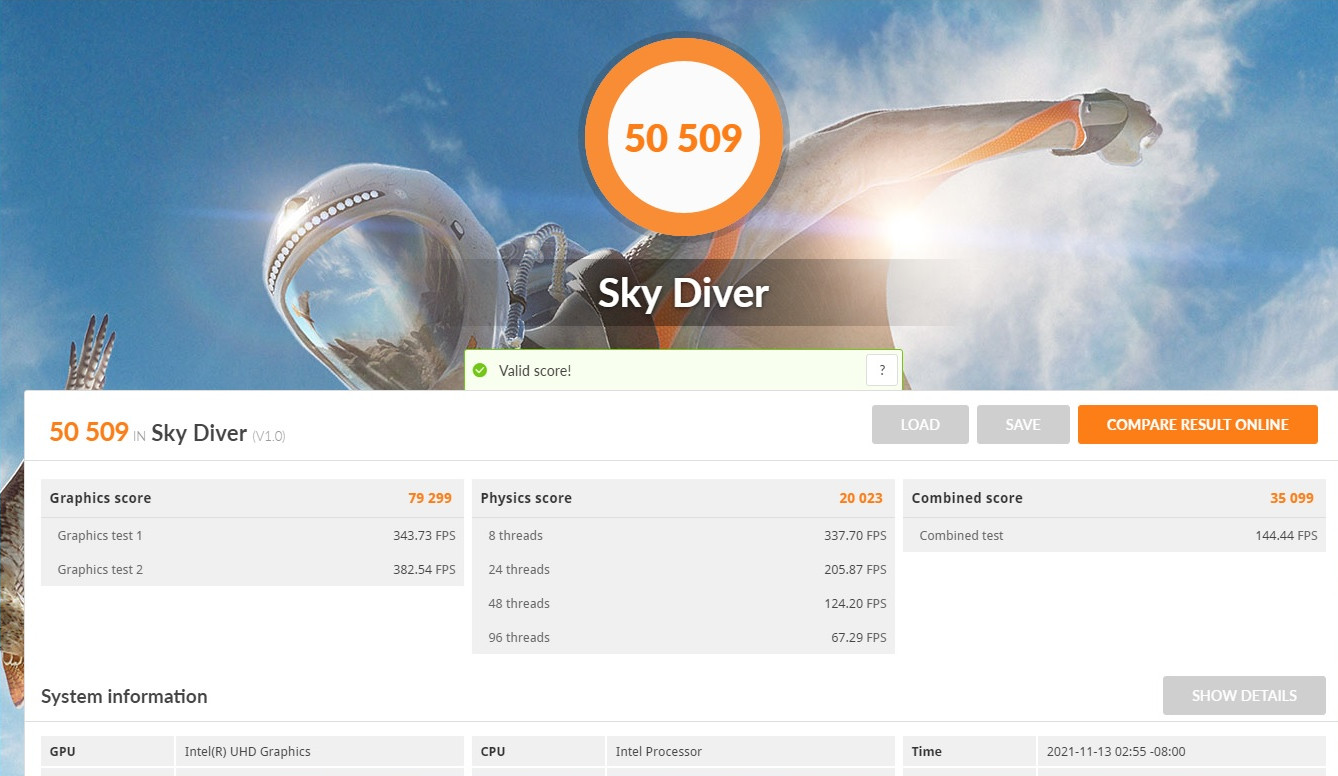The height and width of the screenshot is (776, 1338).
Task: Click the LOAD button
Action: 919,424
